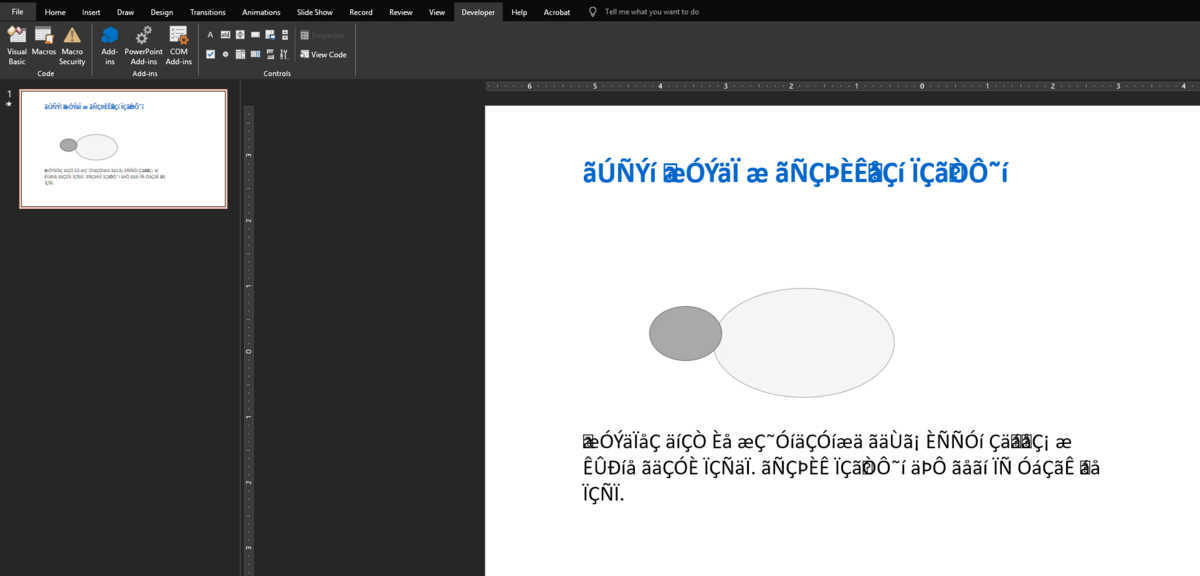Switch to the Transitions tab
1200x576 pixels.
(207, 12)
